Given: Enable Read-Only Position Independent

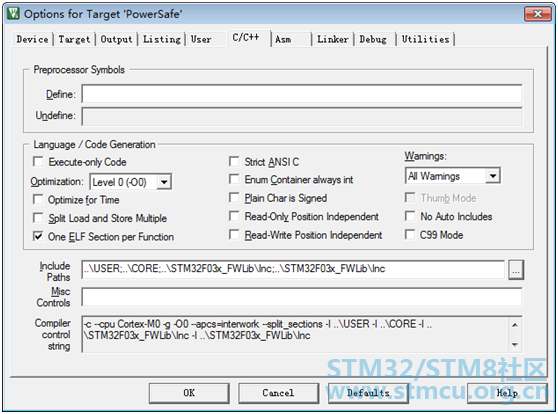Looking at the screenshot, I should coord(234,216).
